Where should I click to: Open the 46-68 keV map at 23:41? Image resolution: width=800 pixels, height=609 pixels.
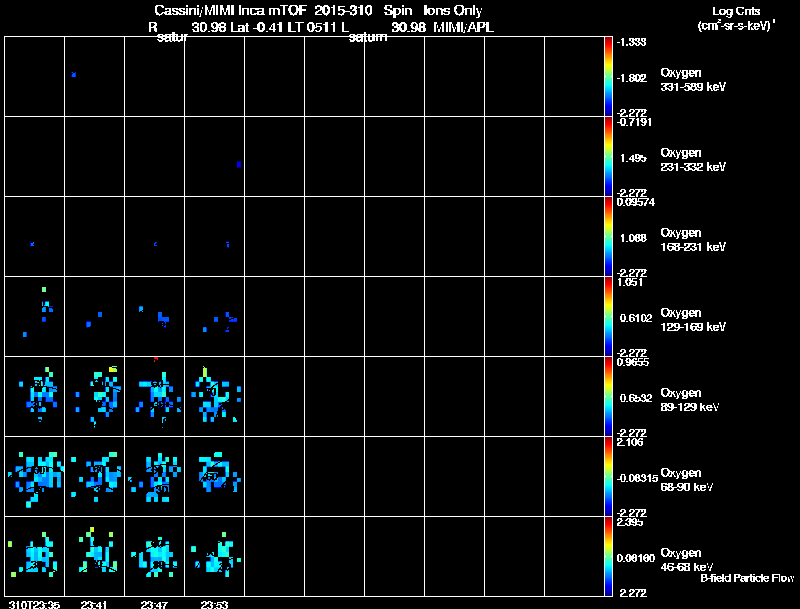tap(94, 556)
